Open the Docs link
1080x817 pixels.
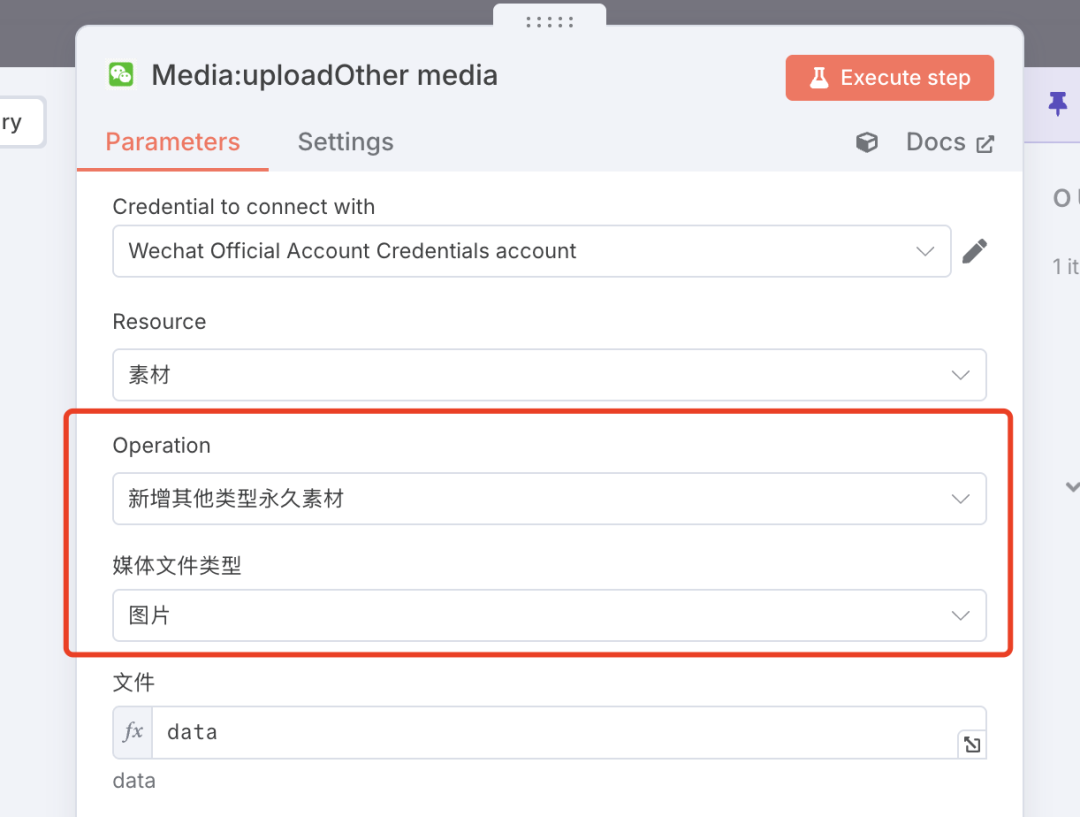point(935,142)
